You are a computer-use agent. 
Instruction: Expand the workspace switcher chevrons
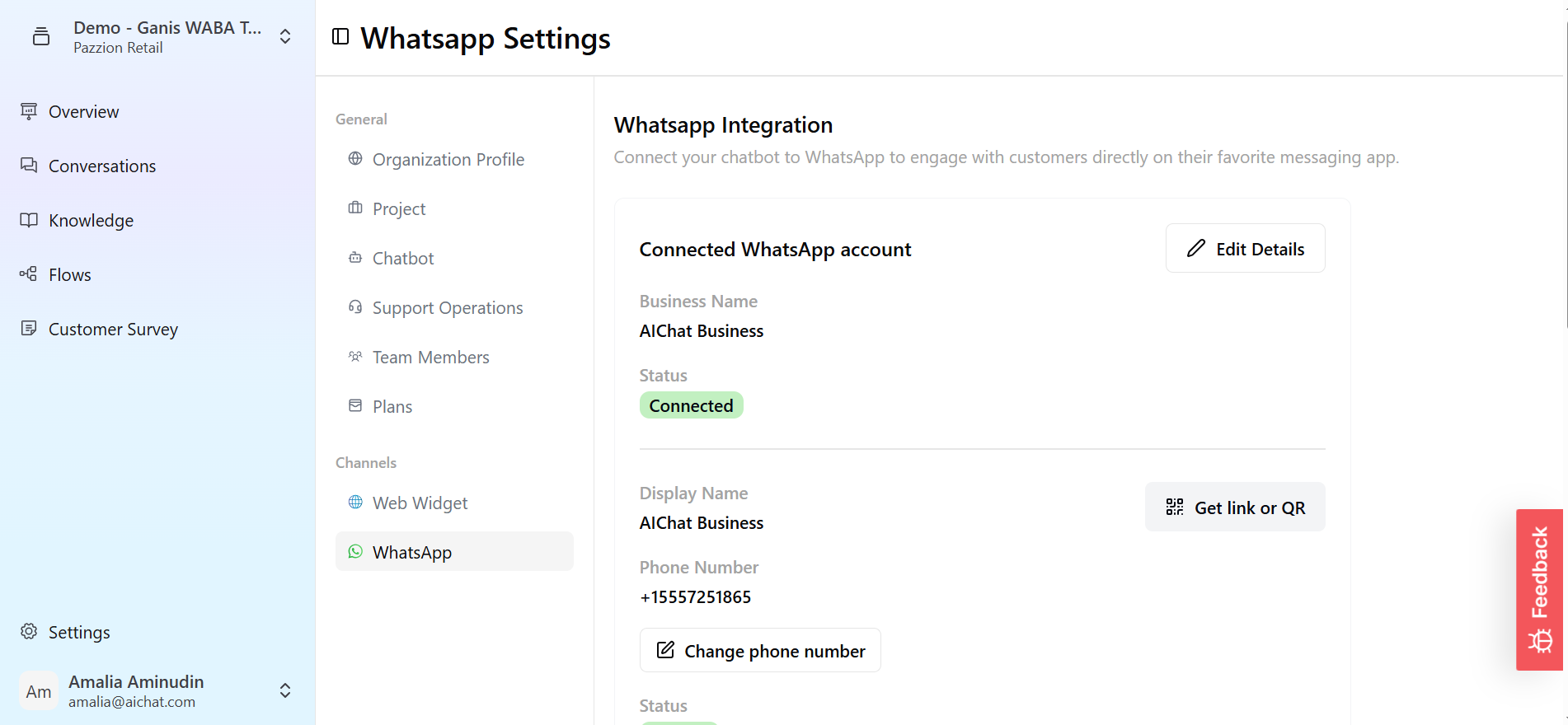click(x=285, y=36)
